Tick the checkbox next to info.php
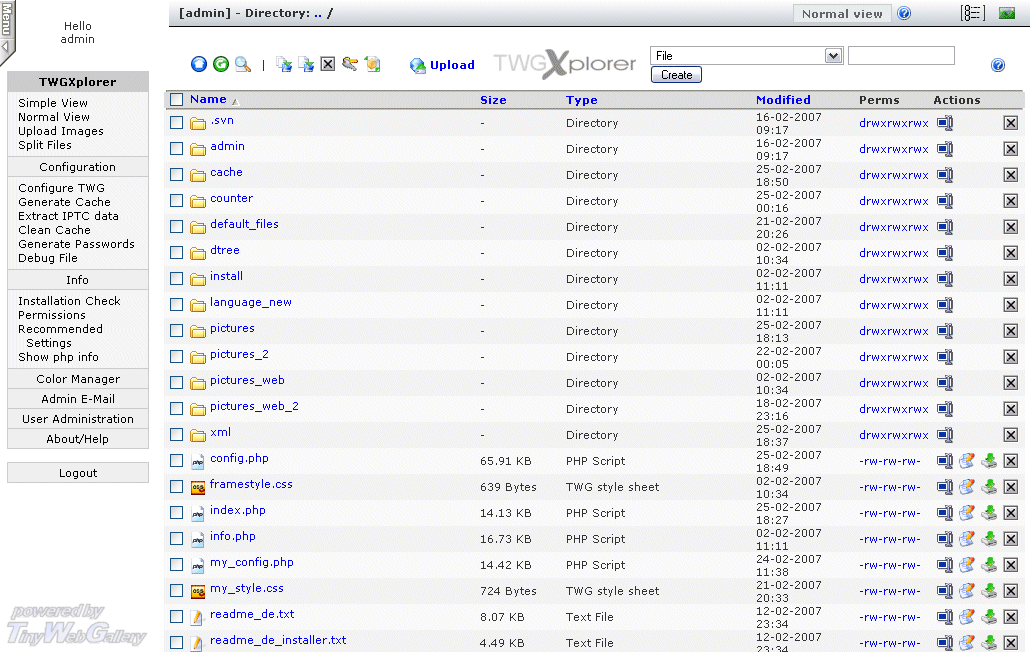 pos(177,539)
